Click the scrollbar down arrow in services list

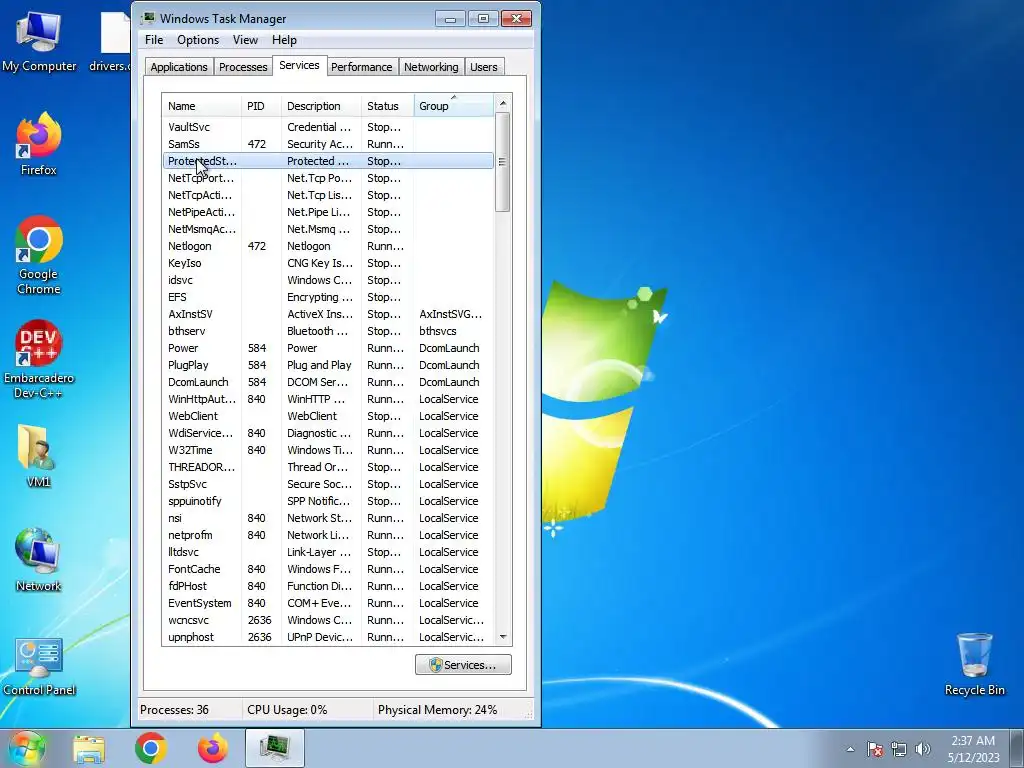coord(503,637)
